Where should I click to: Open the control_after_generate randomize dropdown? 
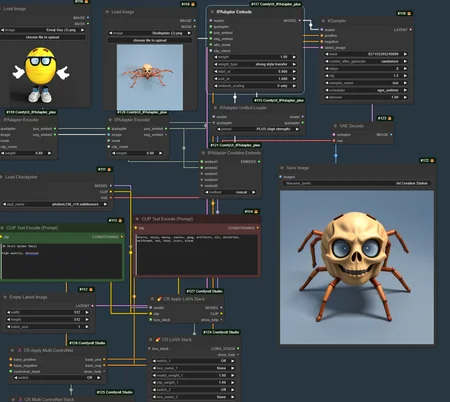[366, 61]
